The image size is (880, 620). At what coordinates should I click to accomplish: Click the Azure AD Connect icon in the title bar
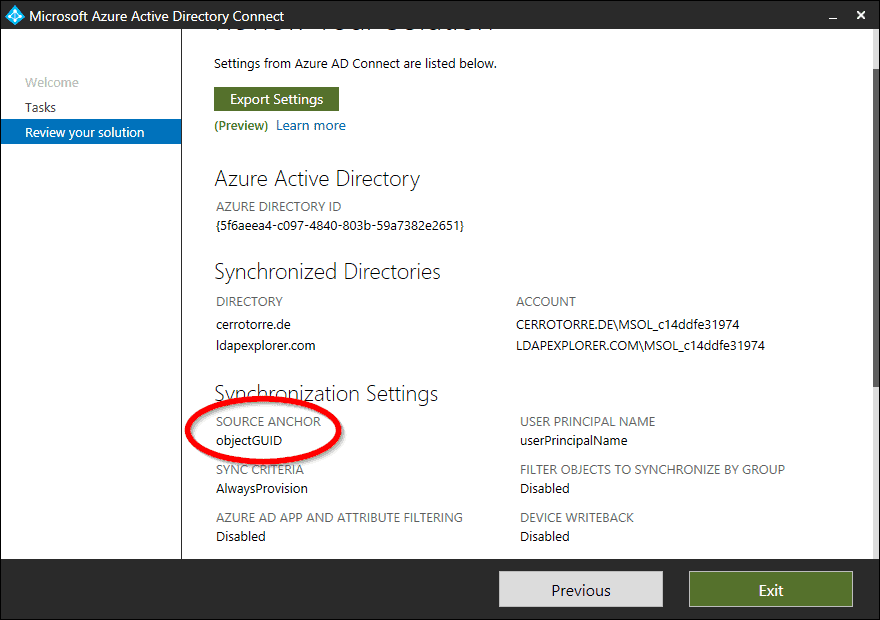(14, 15)
